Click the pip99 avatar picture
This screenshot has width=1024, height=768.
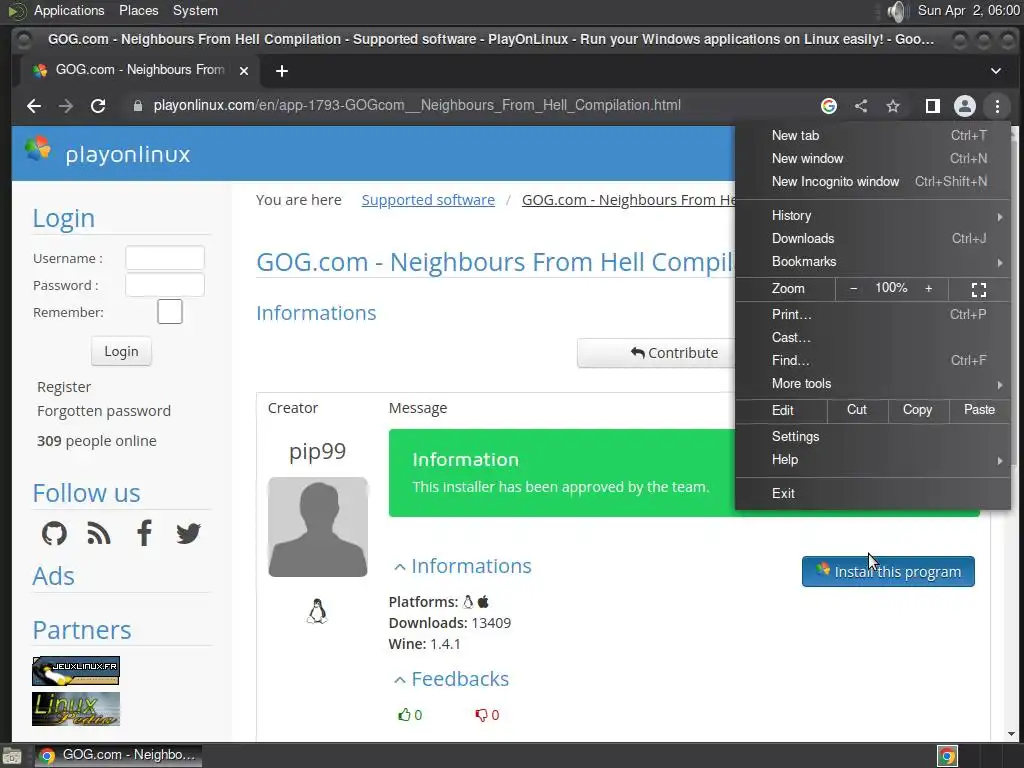[x=318, y=527]
